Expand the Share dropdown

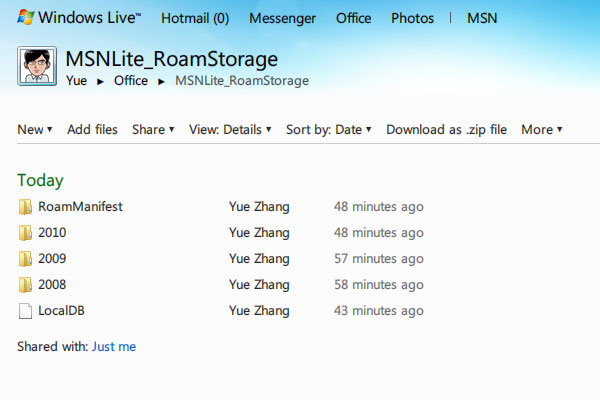tap(153, 129)
